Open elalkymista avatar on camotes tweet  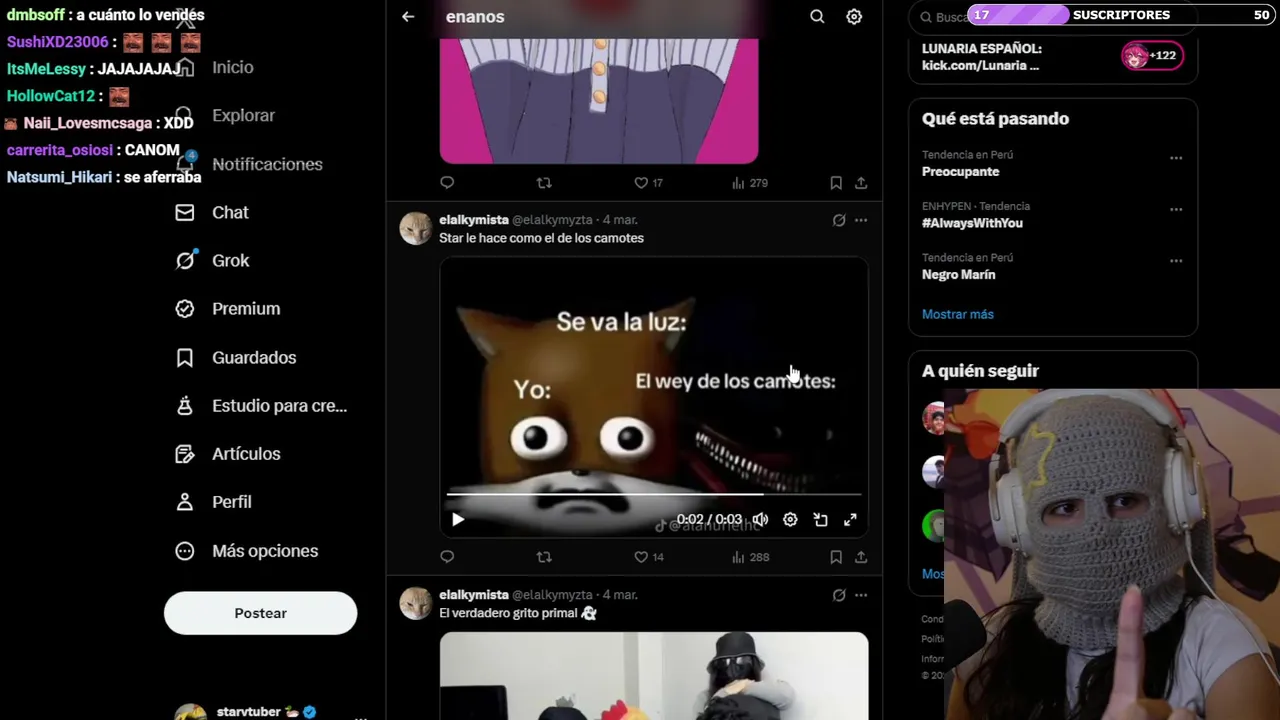point(415,229)
